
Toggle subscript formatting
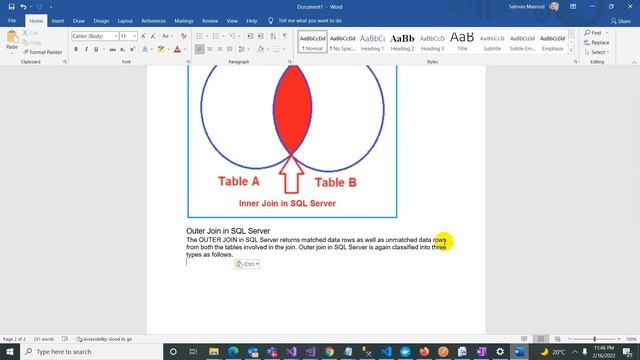coord(122,49)
